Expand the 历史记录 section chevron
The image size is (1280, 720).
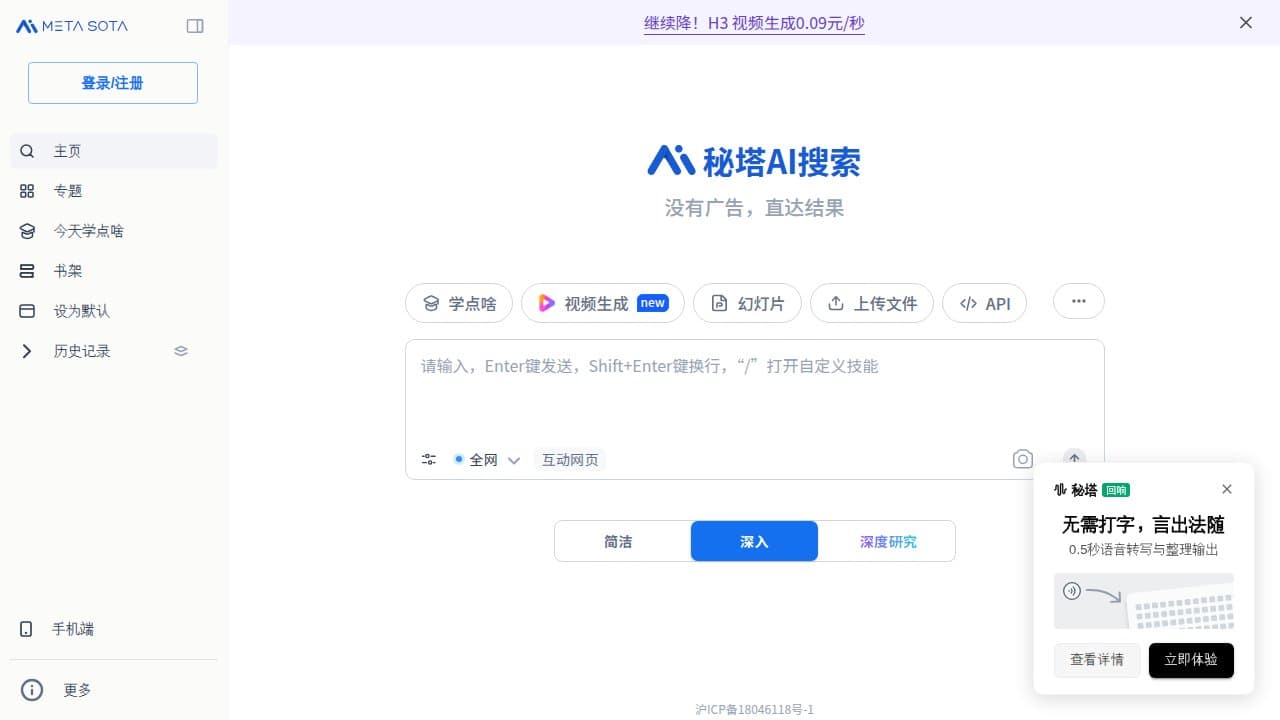(x=27, y=351)
